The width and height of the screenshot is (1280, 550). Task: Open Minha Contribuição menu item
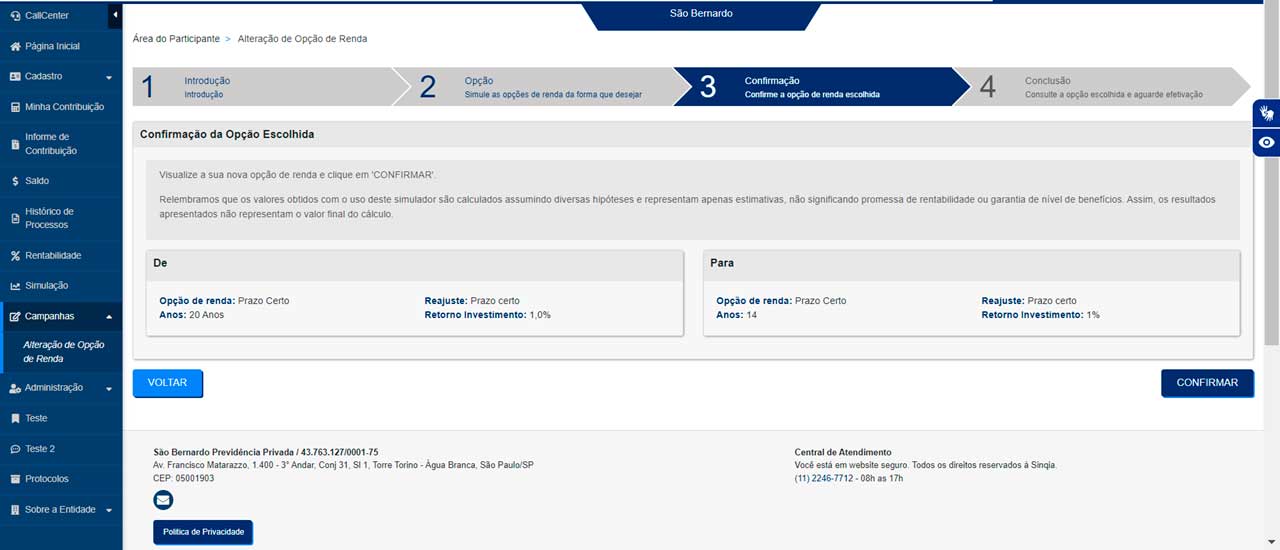pos(61,107)
